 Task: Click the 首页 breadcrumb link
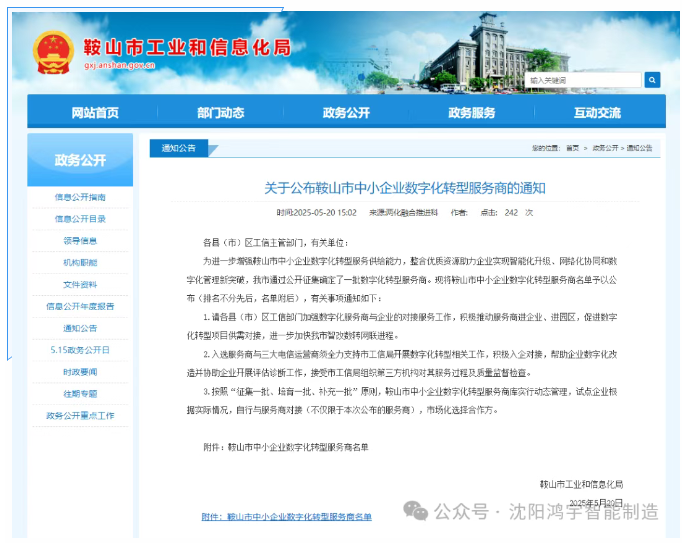pyautogui.click(x=572, y=148)
